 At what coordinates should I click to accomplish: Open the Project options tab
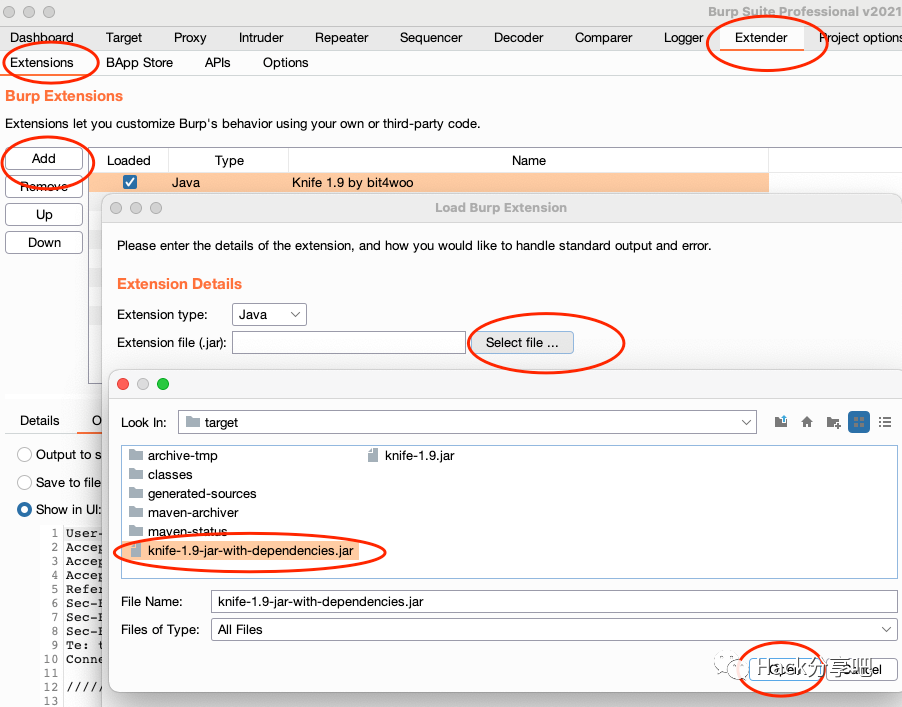(859, 37)
